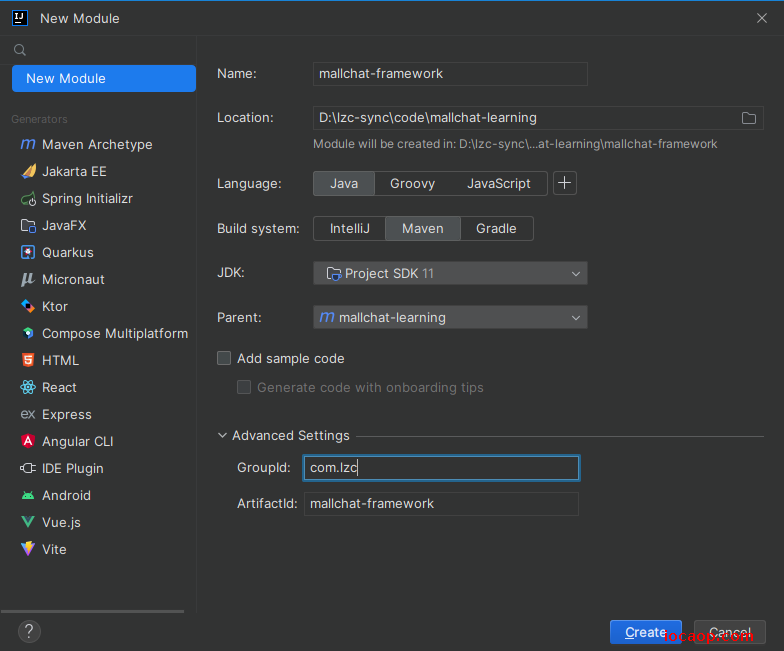The width and height of the screenshot is (784, 651).
Task: Choose IntelliJ build system
Action: 350,228
